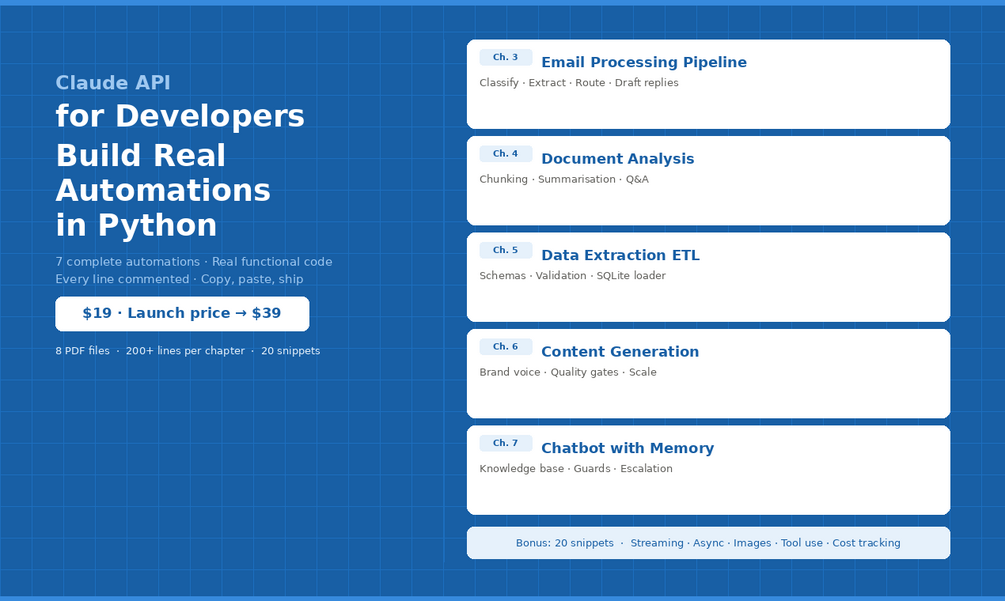
Task: Open the Data Extraction ETL heading
Action: point(620,255)
